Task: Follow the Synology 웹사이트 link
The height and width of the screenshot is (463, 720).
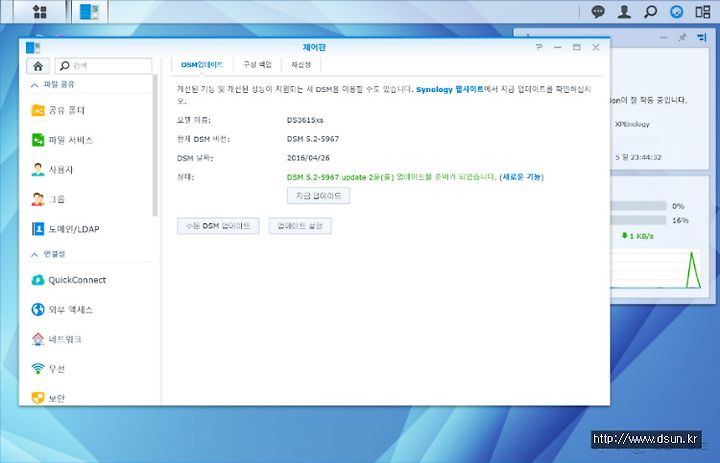Action: click(450, 90)
